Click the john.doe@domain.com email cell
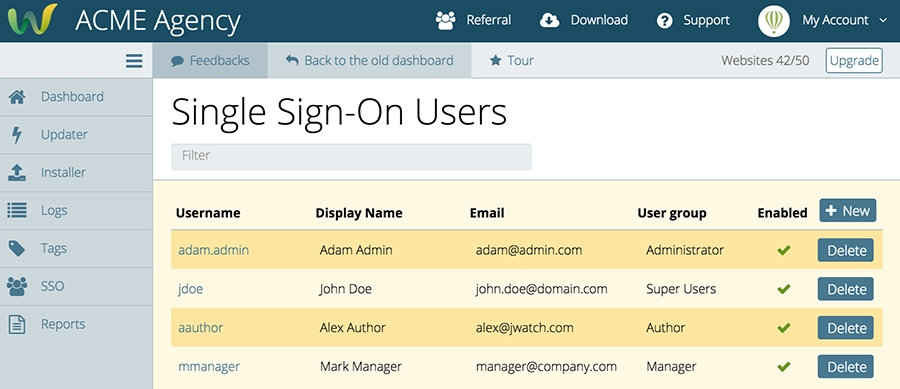 [541, 289]
